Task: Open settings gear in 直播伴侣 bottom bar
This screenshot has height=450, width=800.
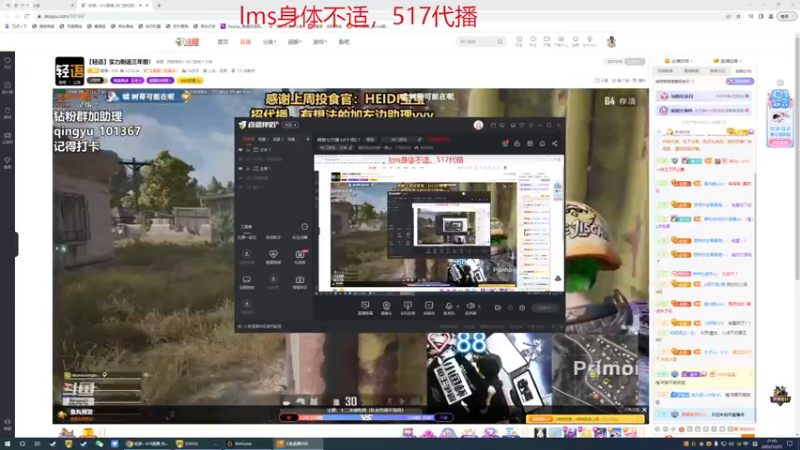Action: click(x=522, y=308)
